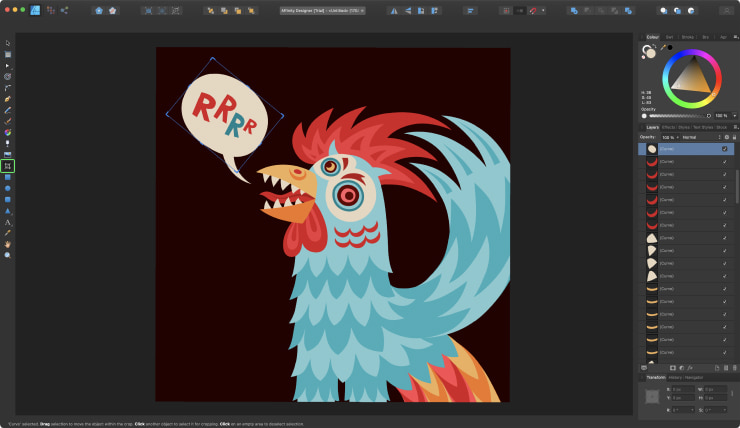Open Colour panel opacity value dropdown
The height and width of the screenshot is (428, 740).
pyautogui.click(x=734, y=116)
